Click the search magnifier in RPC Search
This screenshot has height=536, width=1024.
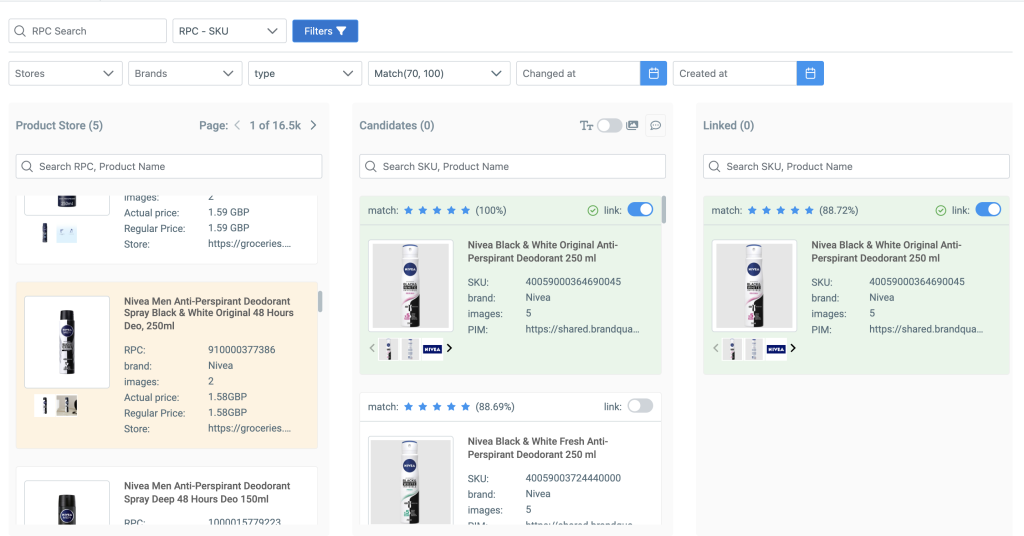pyautogui.click(x=20, y=31)
